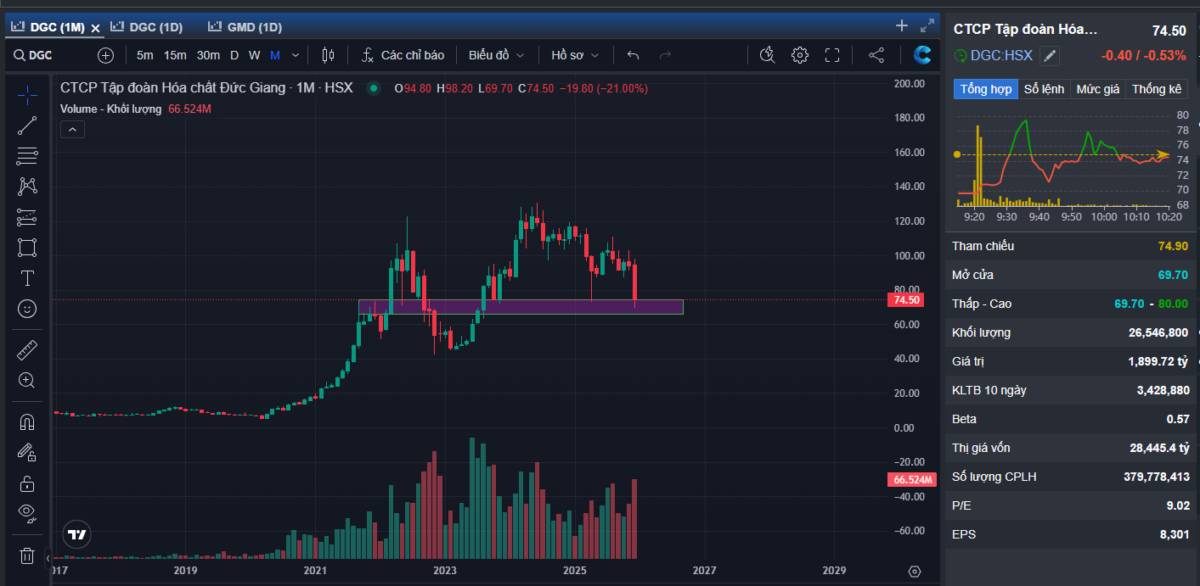Select the trend line drawing tool
Image resolution: width=1200 pixels, height=586 pixels.
(x=27, y=125)
